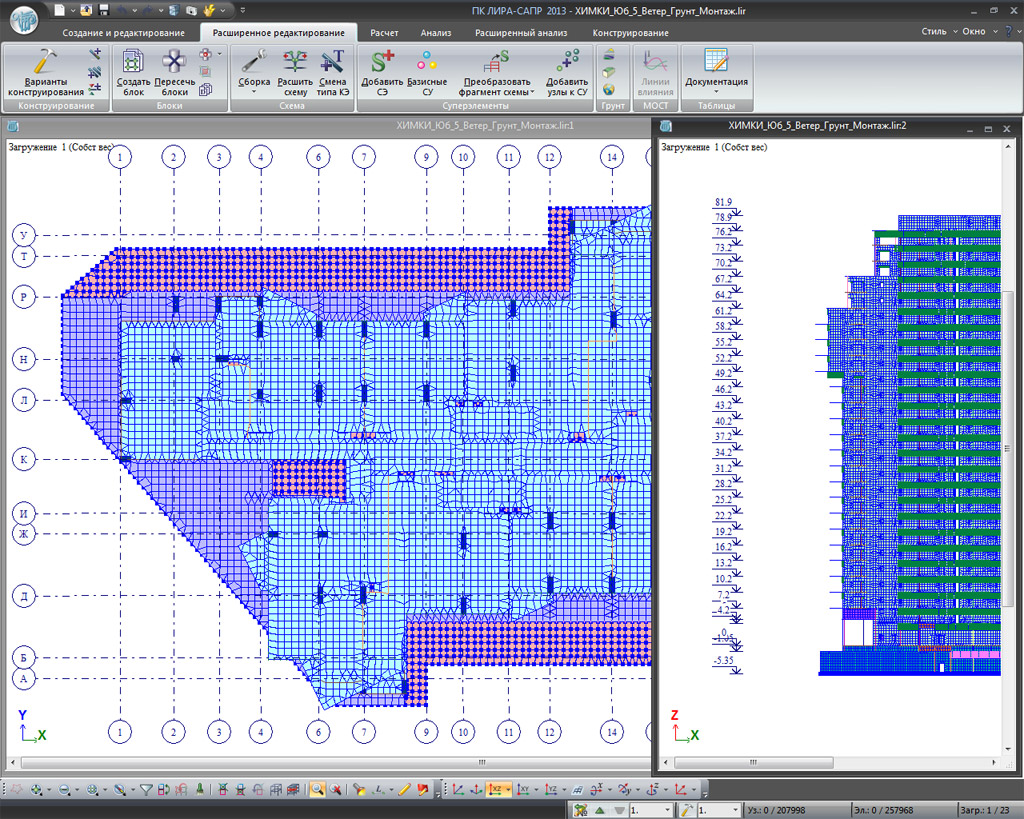Toggle the XZ projection view button
The width and height of the screenshot is (1024, 819).
(x=496, y=789)
